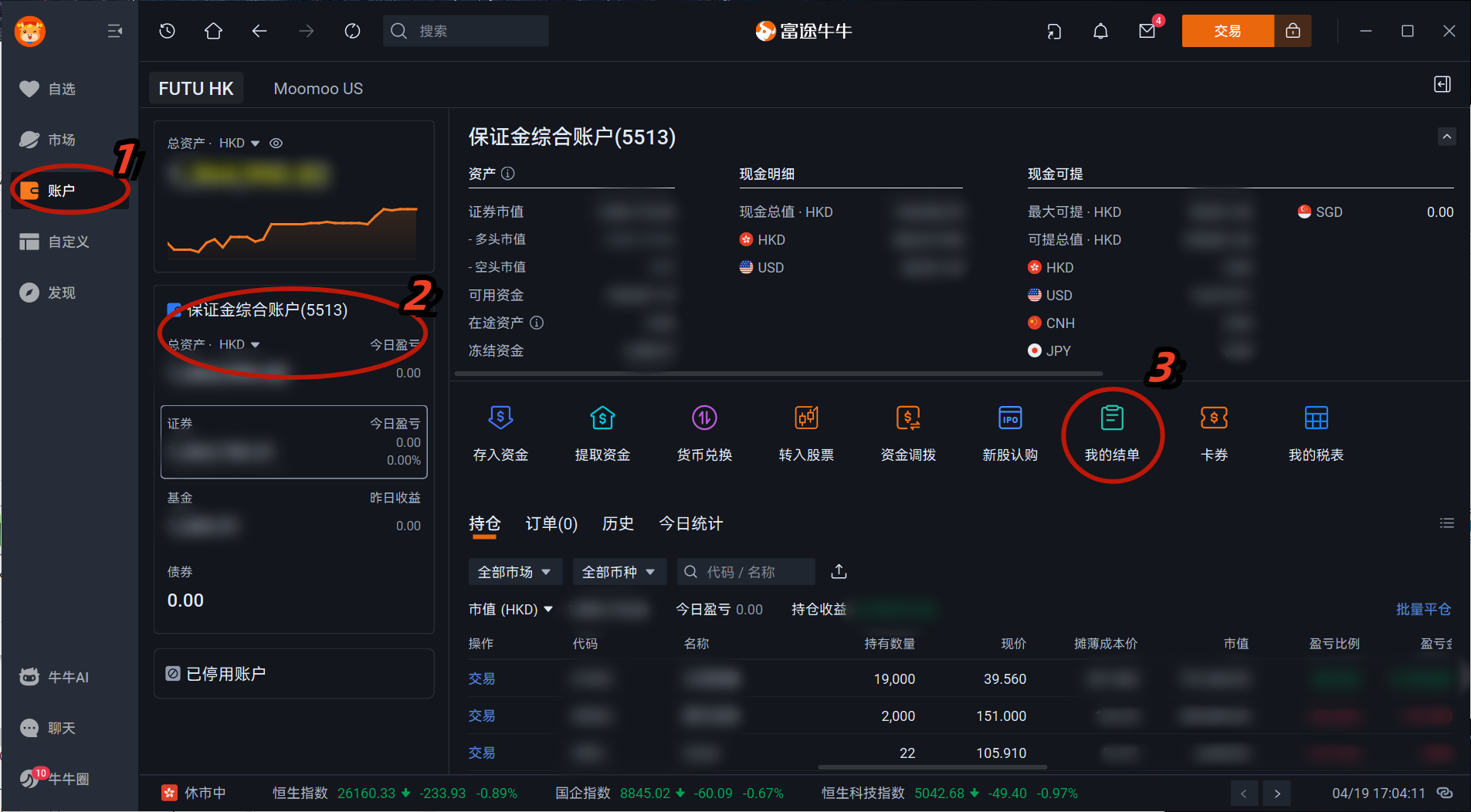This screenshot has height=812, width=1471.
Task: Open 牛牛圈 community feed
Action: tap(54, 779)
